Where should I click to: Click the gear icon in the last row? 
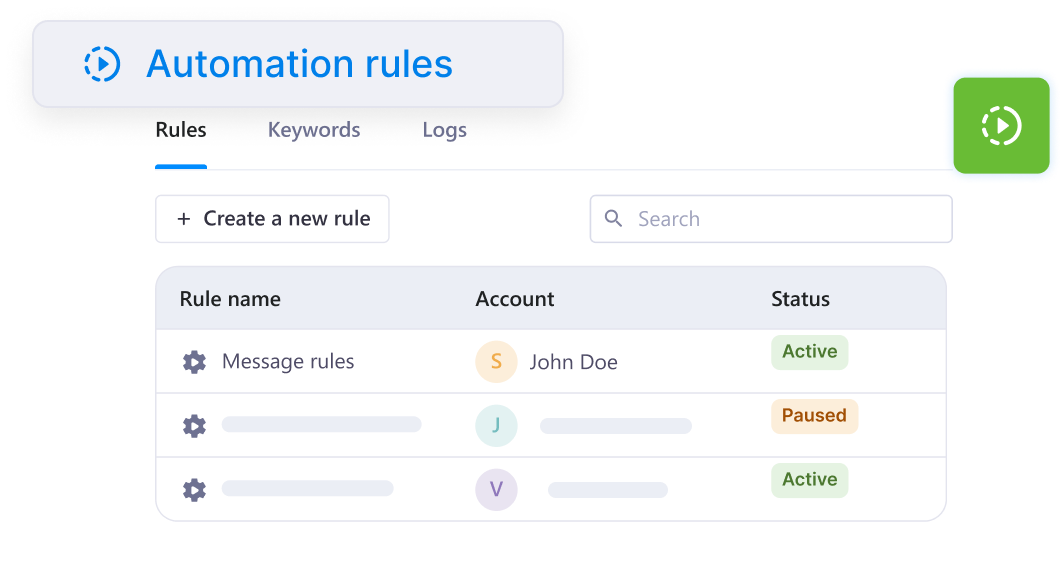pos(194,490)
